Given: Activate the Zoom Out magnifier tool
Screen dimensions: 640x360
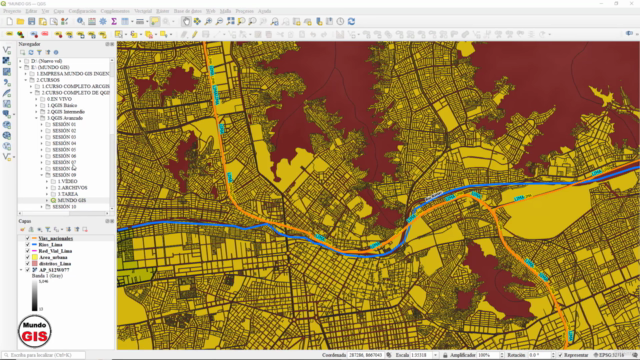Looking at the screenshot, I should click(x=219, y=22).
